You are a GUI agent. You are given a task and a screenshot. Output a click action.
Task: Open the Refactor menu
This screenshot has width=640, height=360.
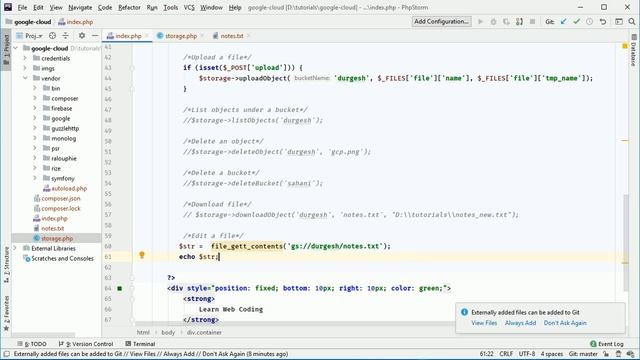[x=129, y=7]
